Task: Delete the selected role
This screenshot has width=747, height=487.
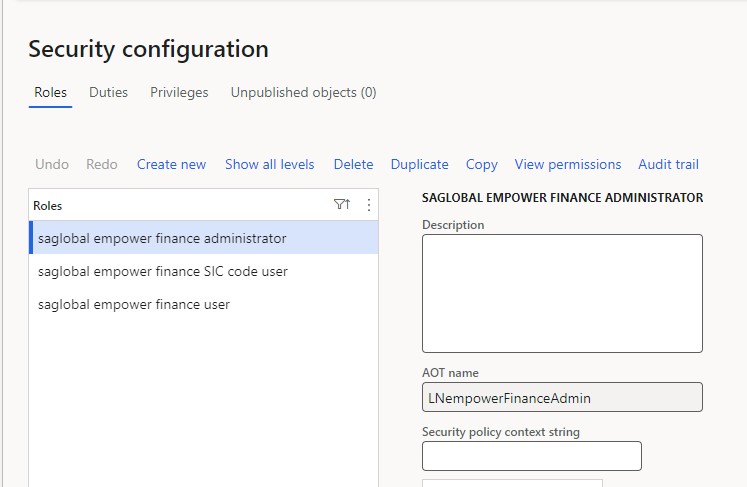Action: pos(353,164)
